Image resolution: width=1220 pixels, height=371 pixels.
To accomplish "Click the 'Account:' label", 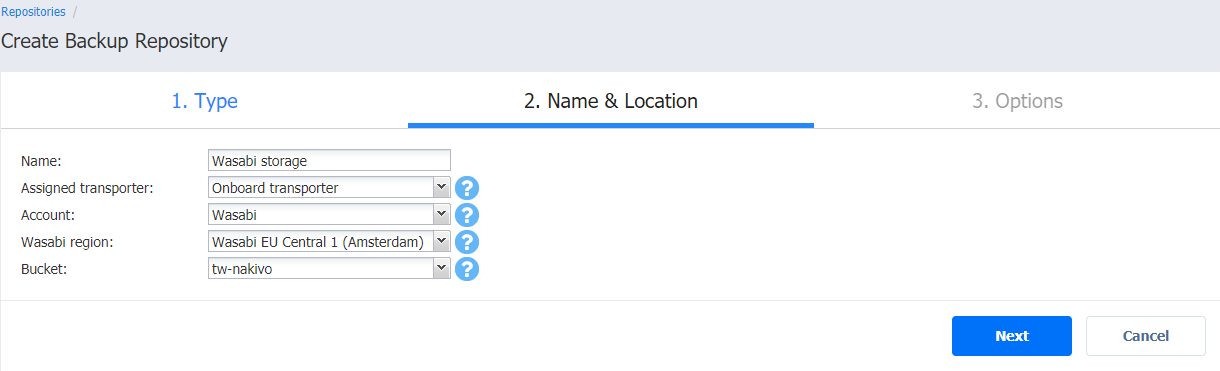I will click(48, 214).
